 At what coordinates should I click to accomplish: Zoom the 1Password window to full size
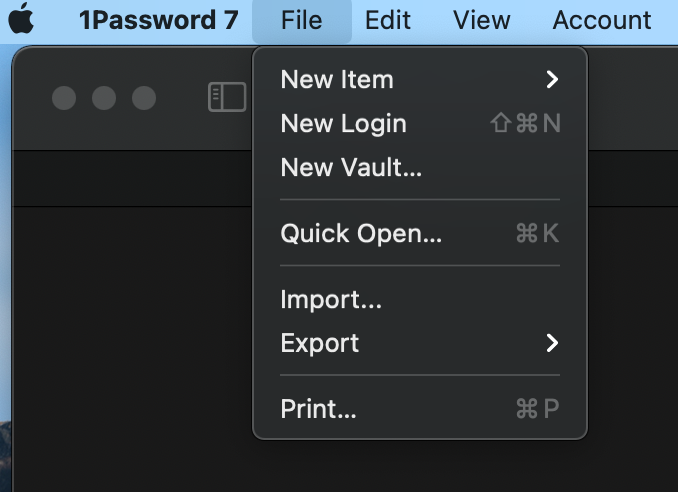(x=144, y=98)
